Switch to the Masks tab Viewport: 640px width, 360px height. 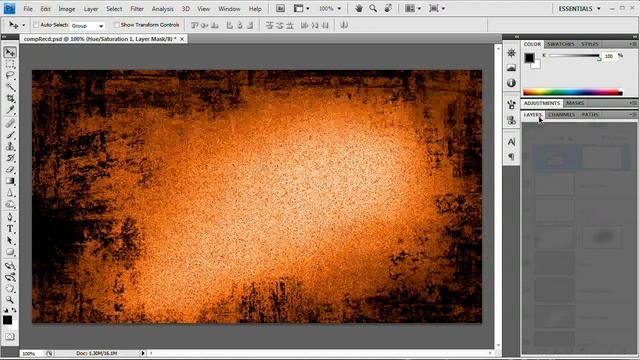[x=575, y=103]
